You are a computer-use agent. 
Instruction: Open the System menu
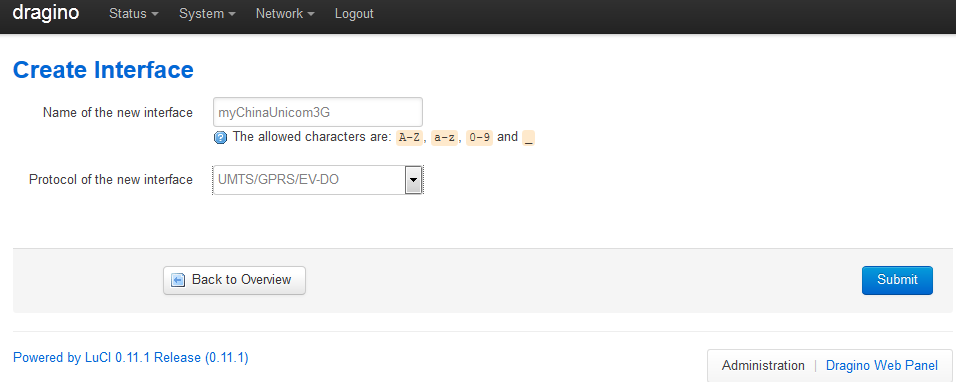click(207, 13)
